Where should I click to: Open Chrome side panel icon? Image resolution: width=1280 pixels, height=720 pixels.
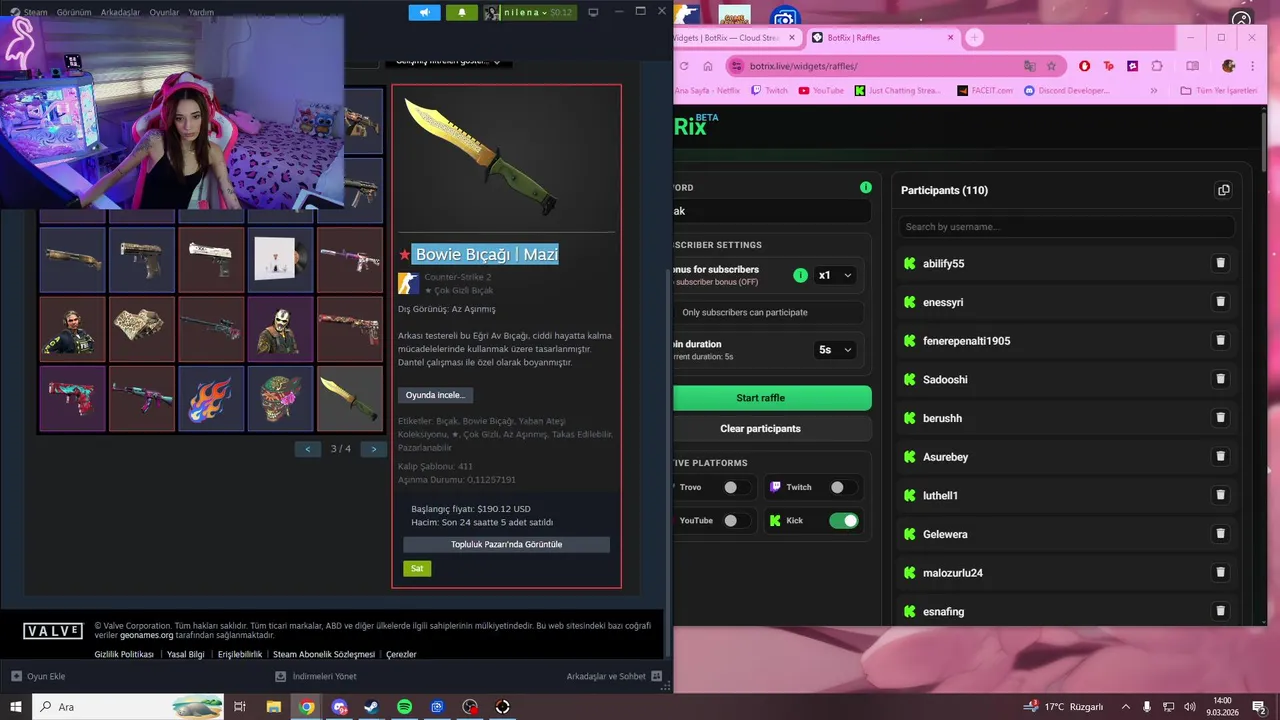1192,66
